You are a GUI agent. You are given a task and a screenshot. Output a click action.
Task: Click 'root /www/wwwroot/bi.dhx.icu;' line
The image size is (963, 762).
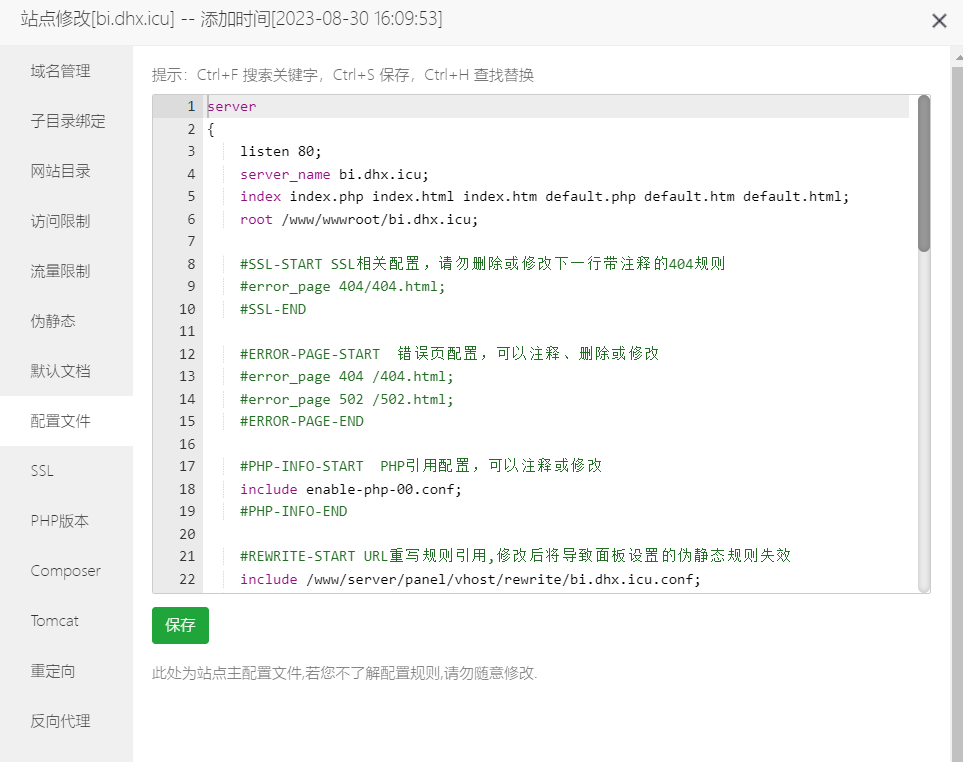coord(359,219)
